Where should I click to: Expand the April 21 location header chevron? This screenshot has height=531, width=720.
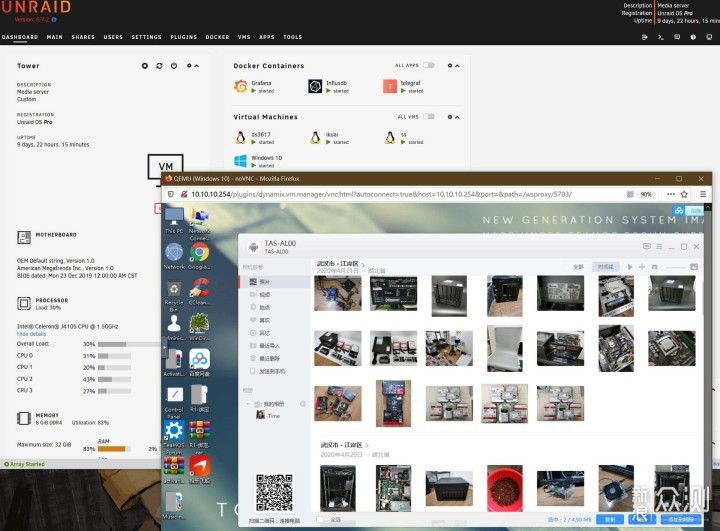click(x=363, y=264)
